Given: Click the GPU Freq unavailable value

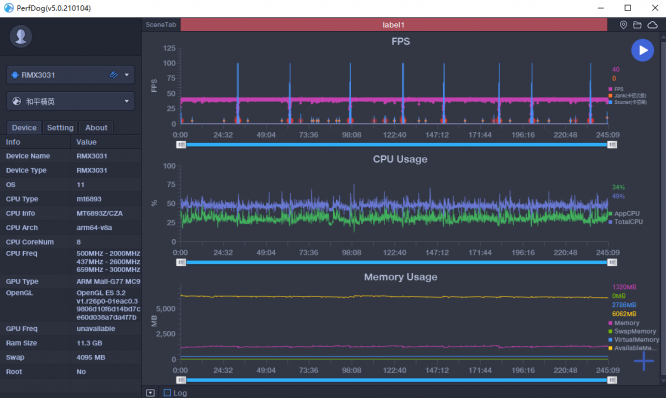Looking at the screenshot, I should click(96, 328).
